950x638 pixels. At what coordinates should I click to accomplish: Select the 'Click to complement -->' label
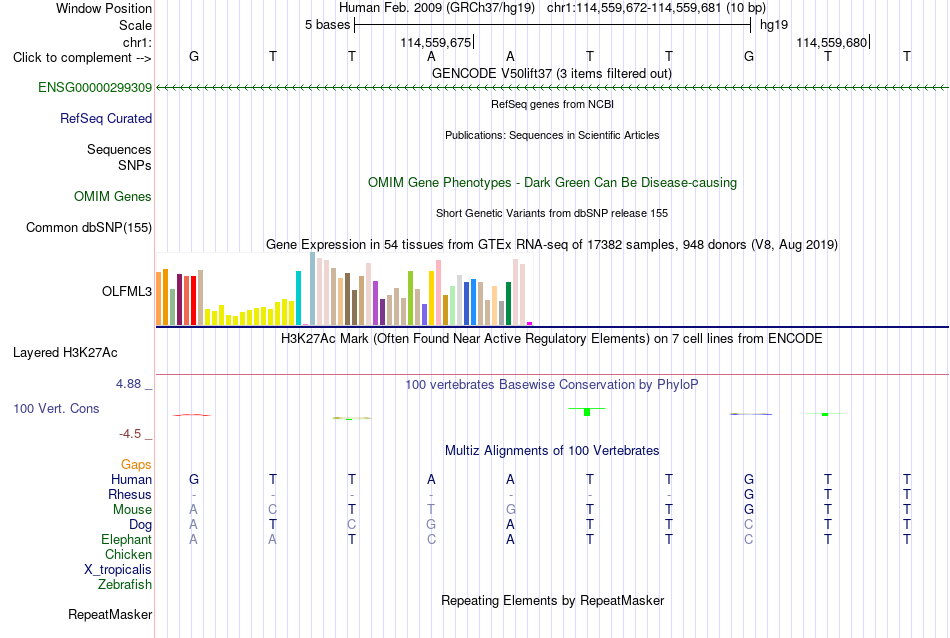[82, 58]
